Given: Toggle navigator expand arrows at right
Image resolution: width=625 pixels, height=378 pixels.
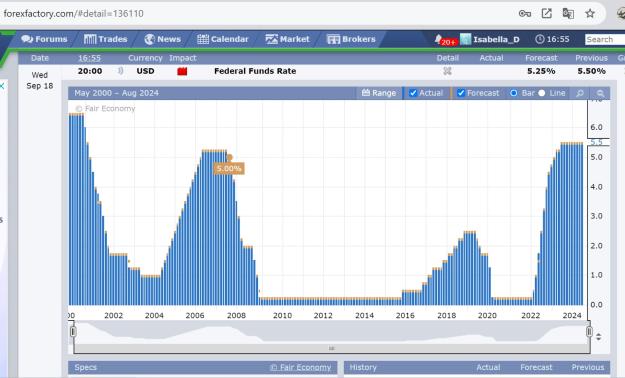Looking at the screenshot, I should (599, 337).
